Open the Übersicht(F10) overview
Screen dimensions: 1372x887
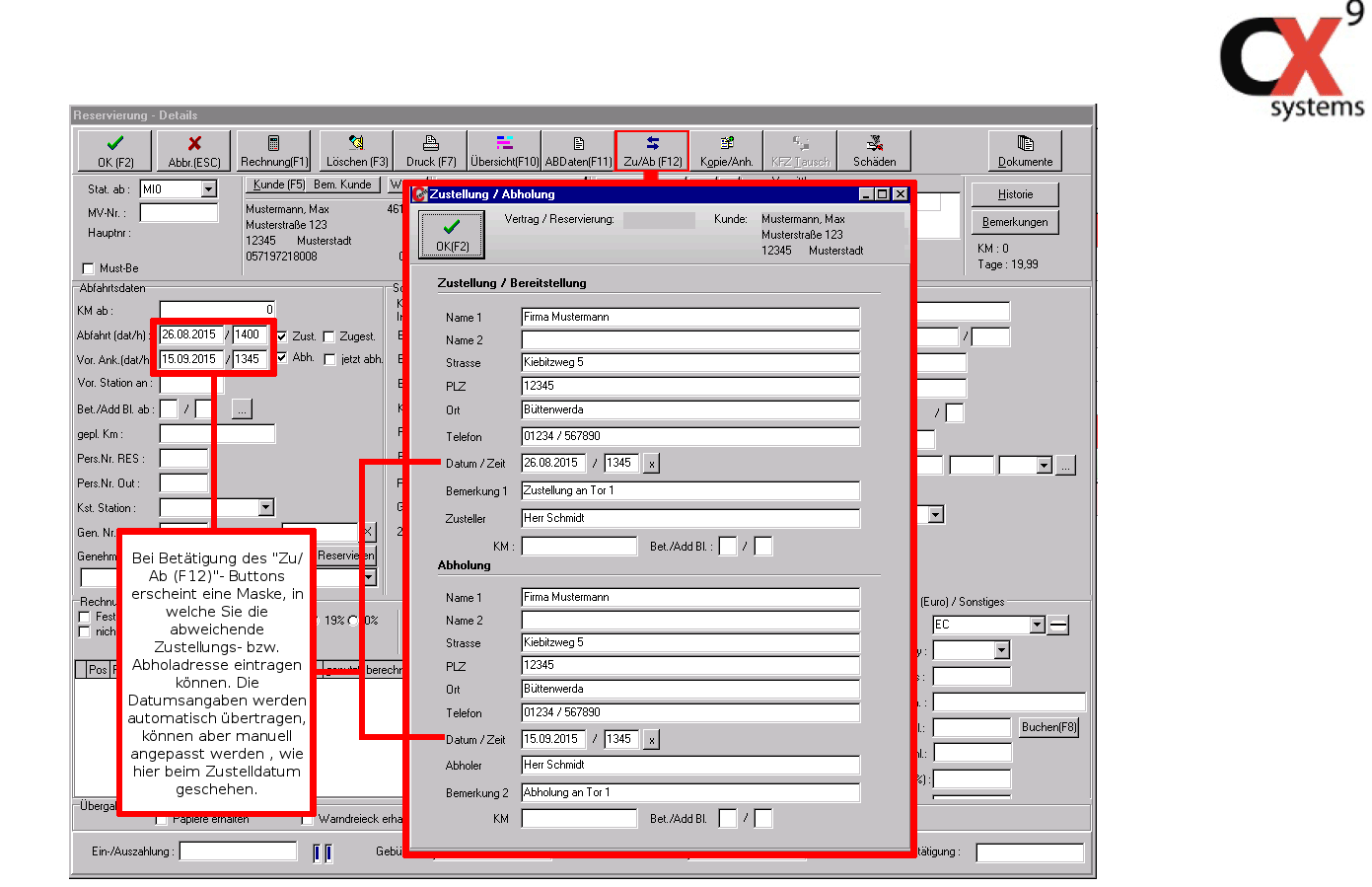504,151
